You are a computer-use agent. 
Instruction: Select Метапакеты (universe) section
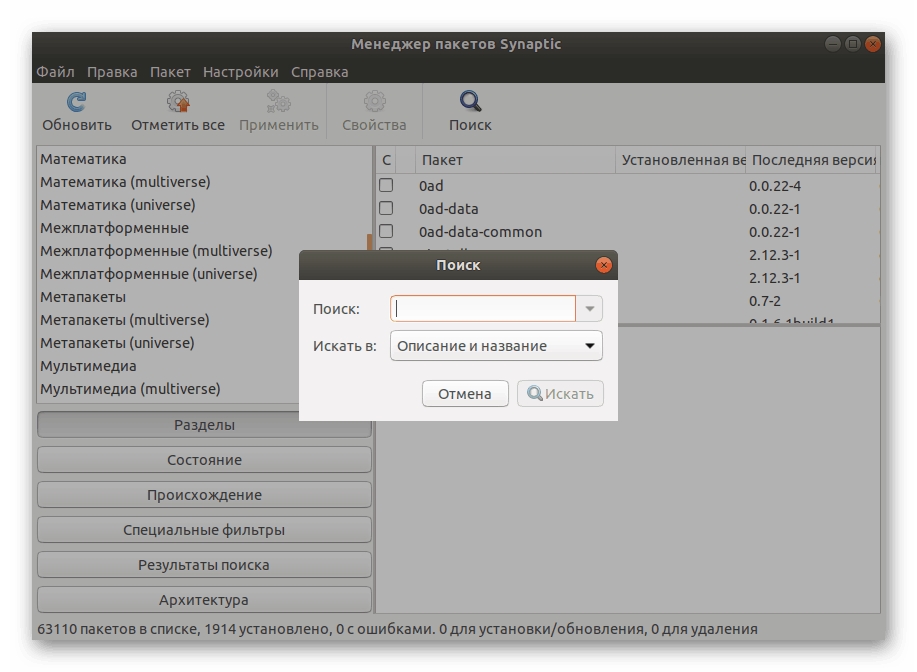[x=117, y=343]
